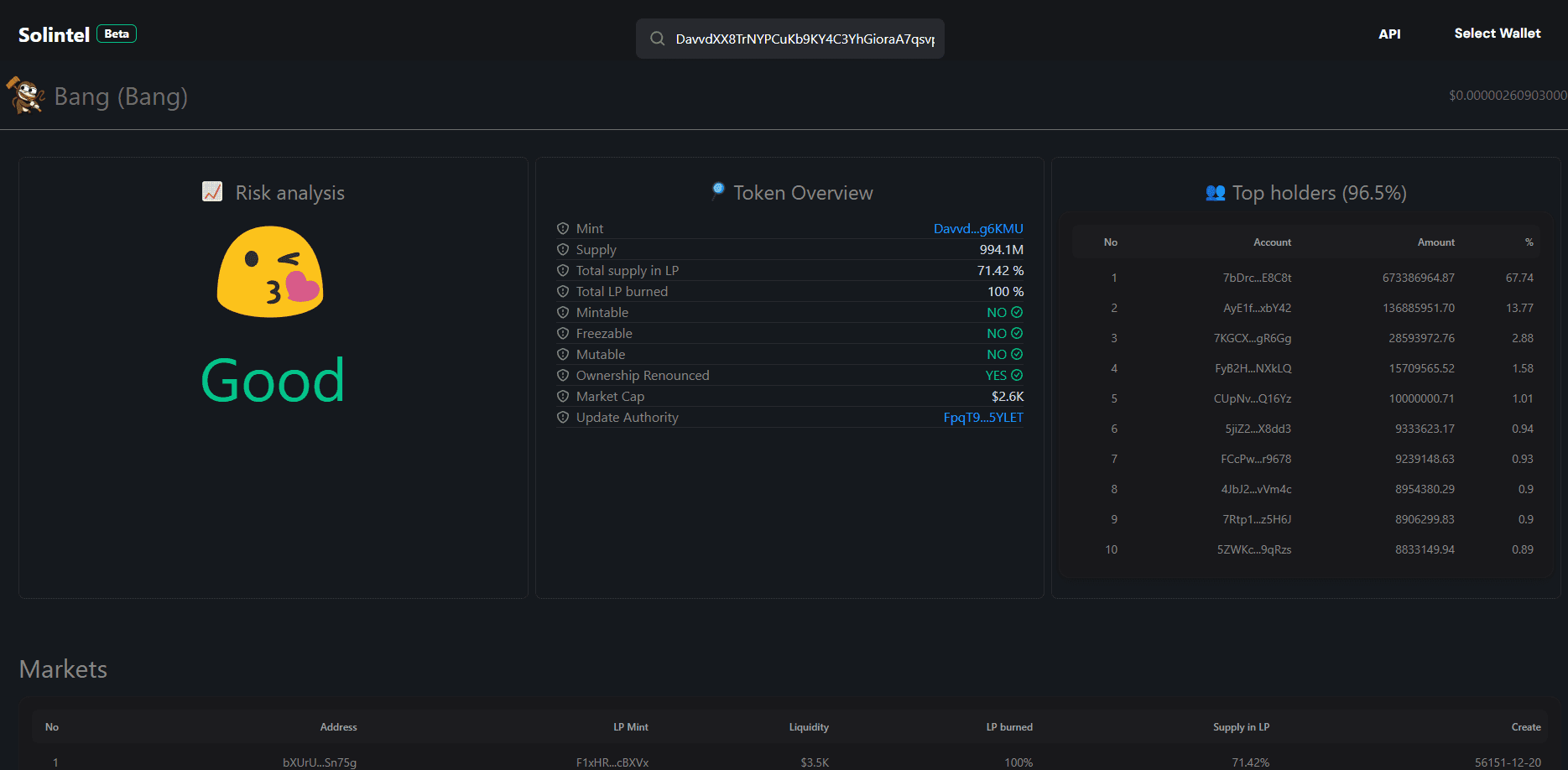Image resolution: width=1568 pixels, height=770 pixels.
Task: Click the LP Mint column header in Markets
Action: [630, 727]
